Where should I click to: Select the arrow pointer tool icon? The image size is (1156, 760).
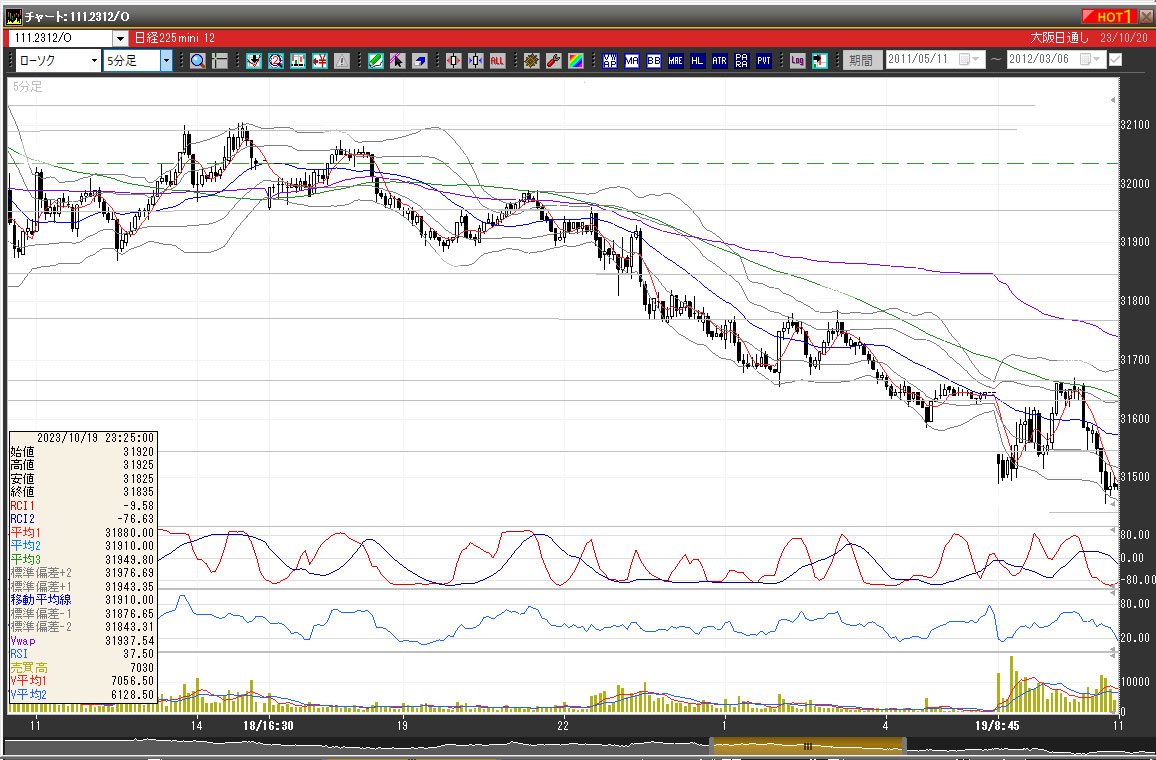(x=397, y=60)
